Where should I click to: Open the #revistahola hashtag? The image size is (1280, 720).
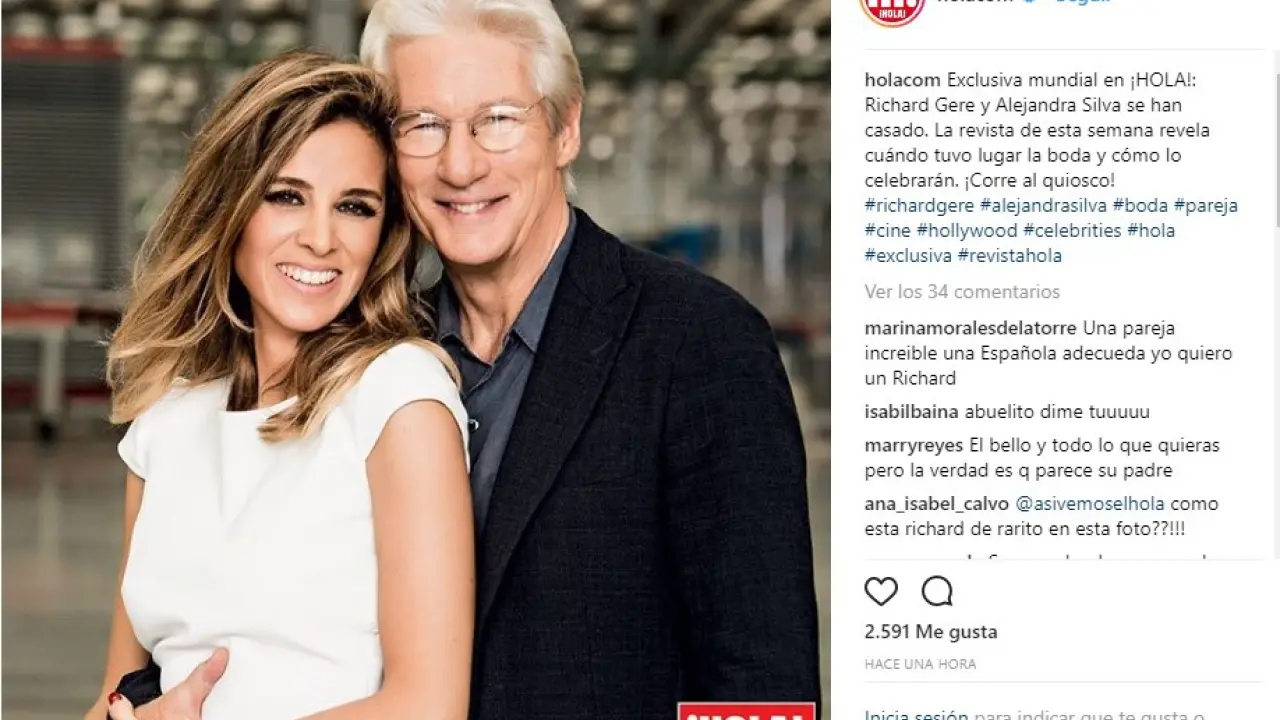coord(1010,256)
